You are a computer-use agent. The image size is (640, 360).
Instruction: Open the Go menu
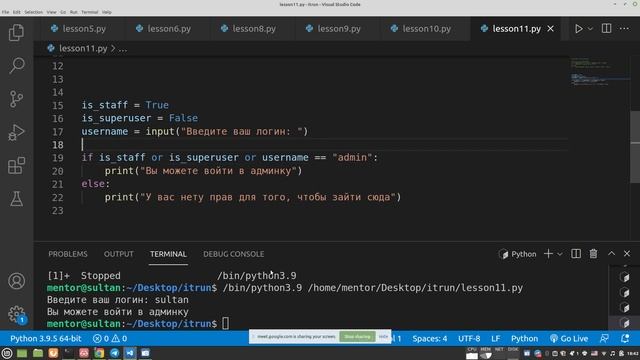click(63, 12)
